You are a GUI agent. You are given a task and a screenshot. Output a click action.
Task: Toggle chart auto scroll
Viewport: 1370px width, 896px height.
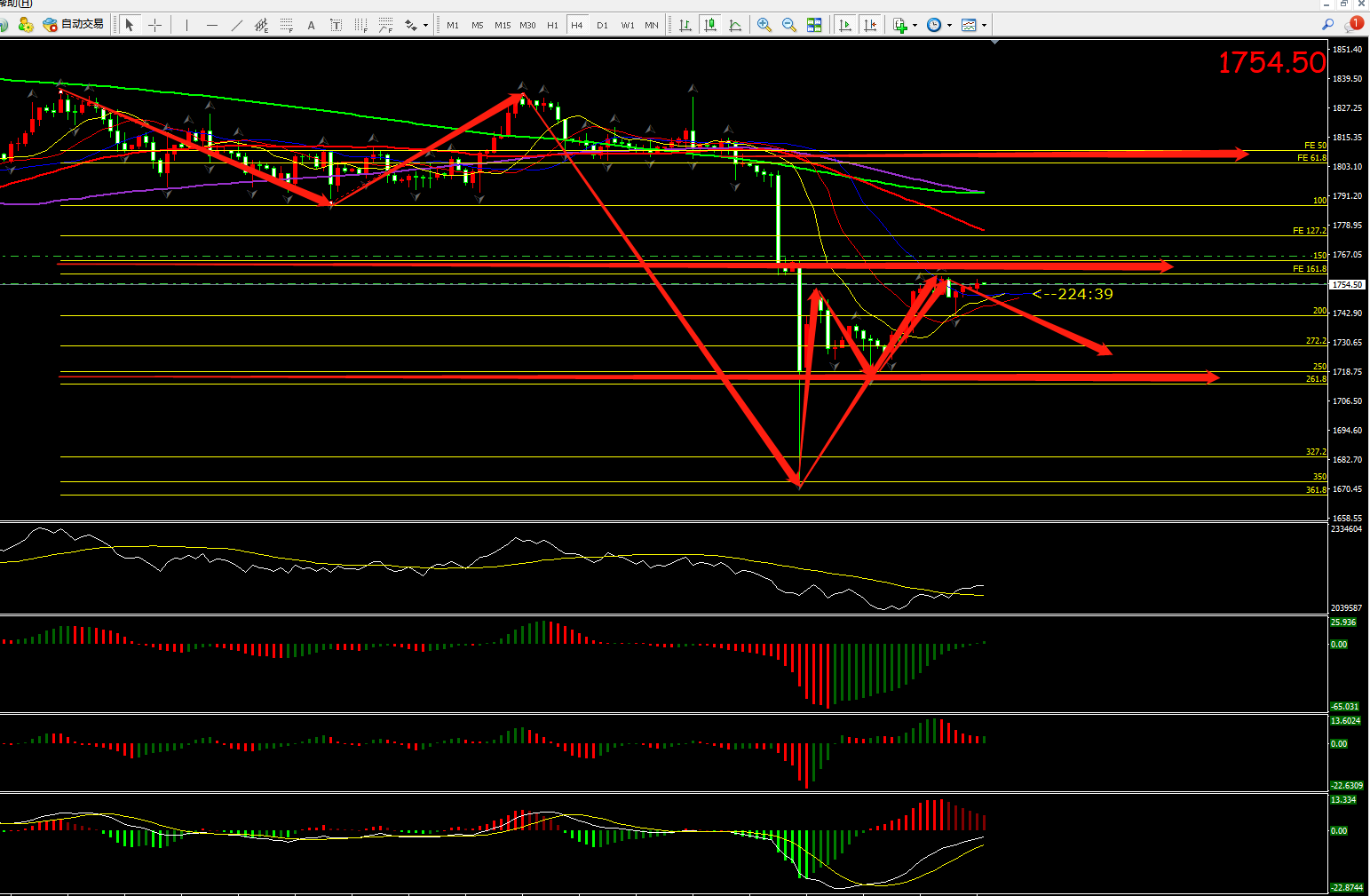844,25
